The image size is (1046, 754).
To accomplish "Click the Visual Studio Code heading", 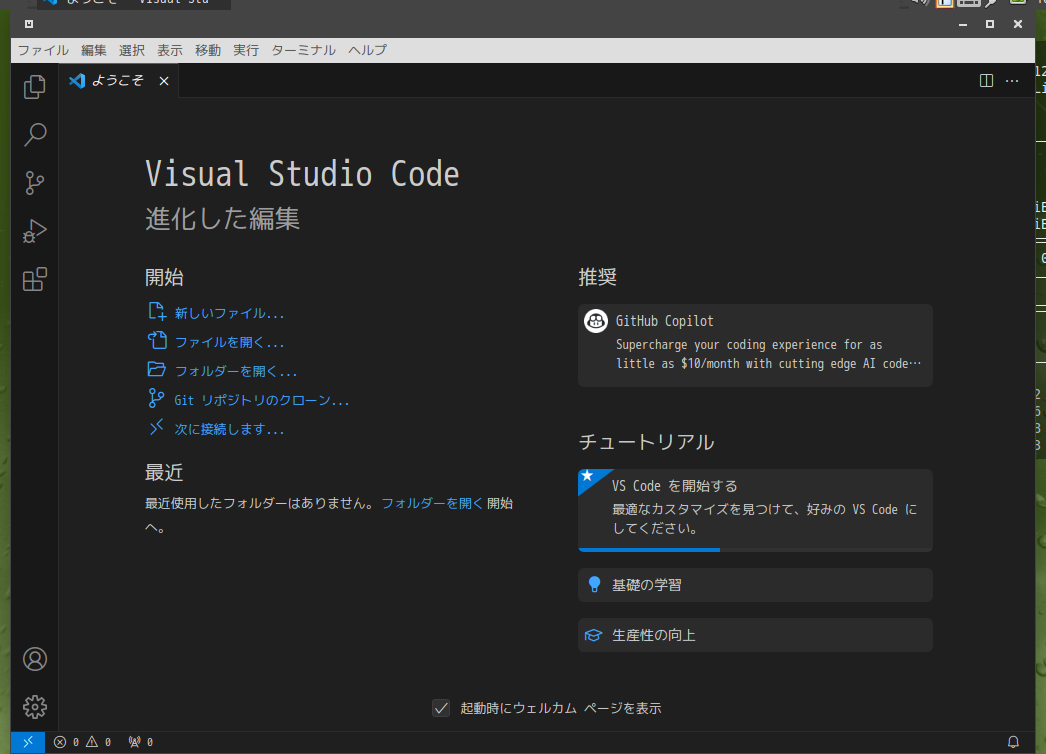I will pyautogui.click(x=302, y=175).
